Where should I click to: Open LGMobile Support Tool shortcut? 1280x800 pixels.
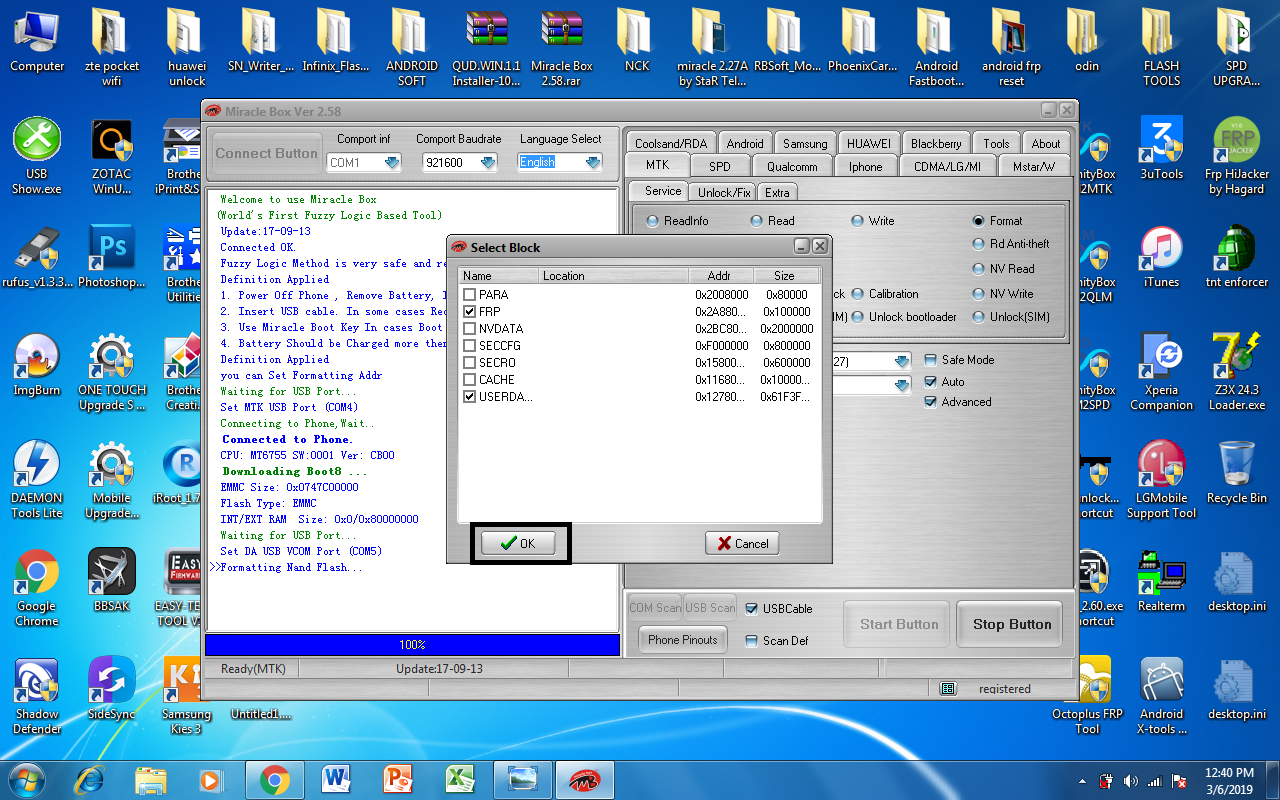click(x=1161, y=481)
